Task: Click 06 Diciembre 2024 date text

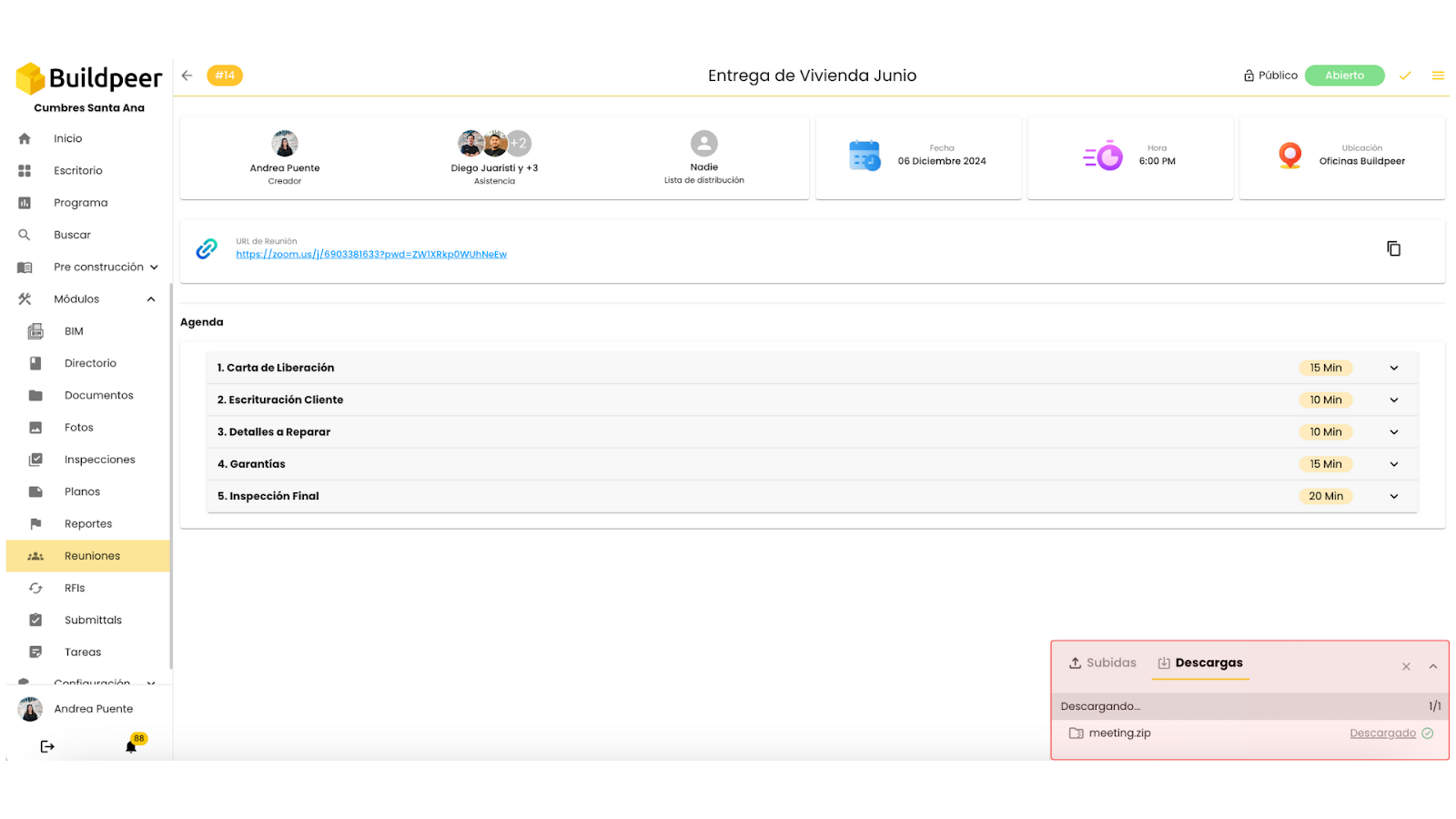Action: point(942,161)
